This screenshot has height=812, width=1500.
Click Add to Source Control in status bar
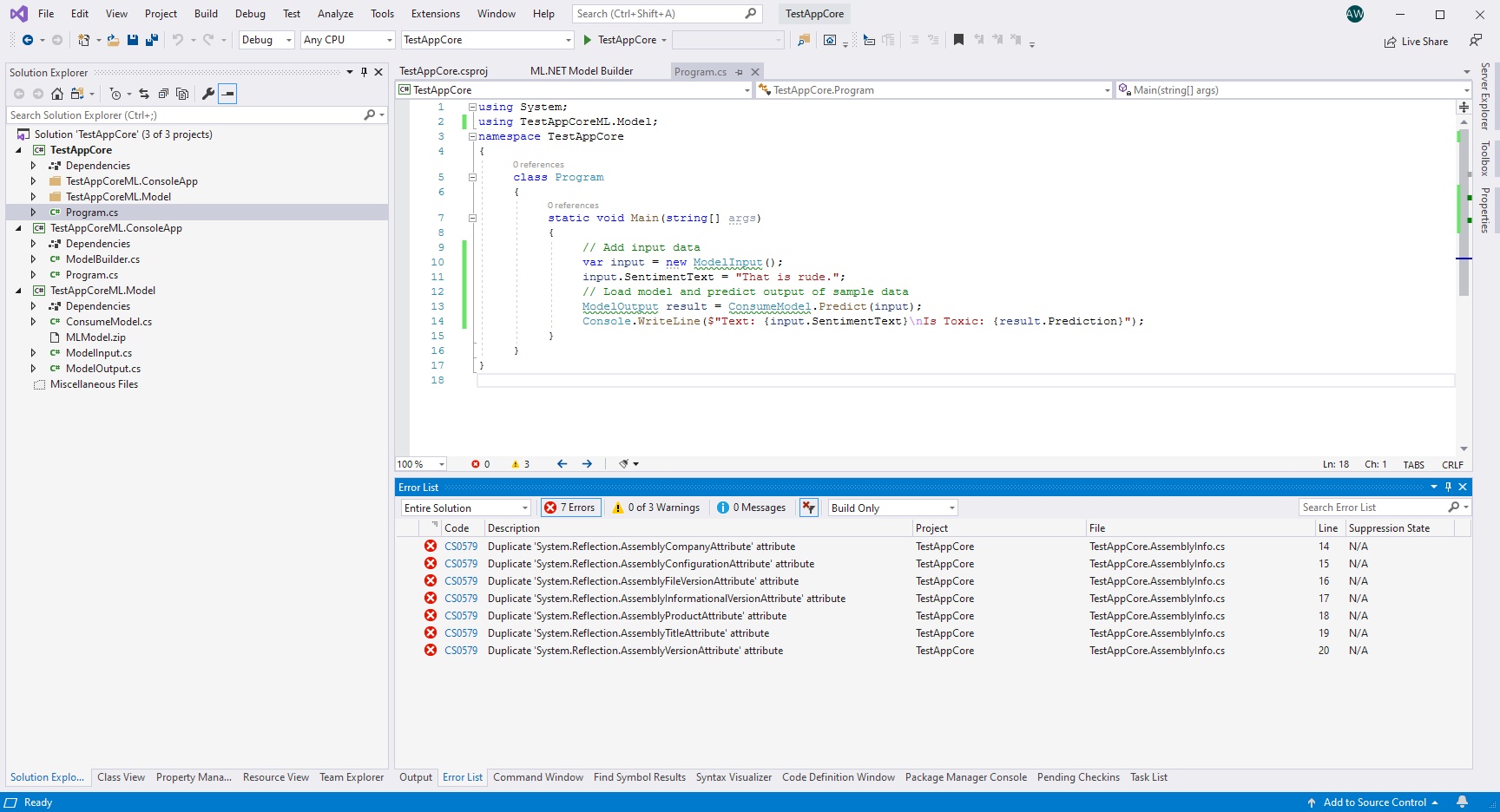pyautogui.click(x=1377, y=802)
